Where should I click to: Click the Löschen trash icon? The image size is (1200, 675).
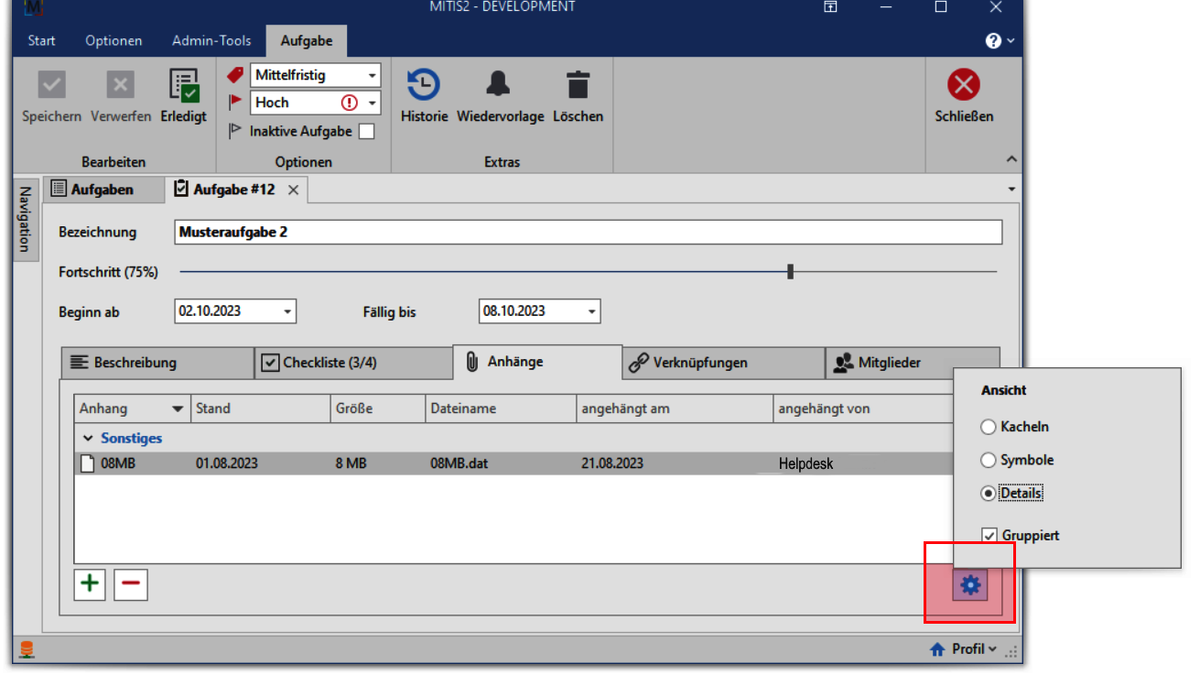[577, 86]
